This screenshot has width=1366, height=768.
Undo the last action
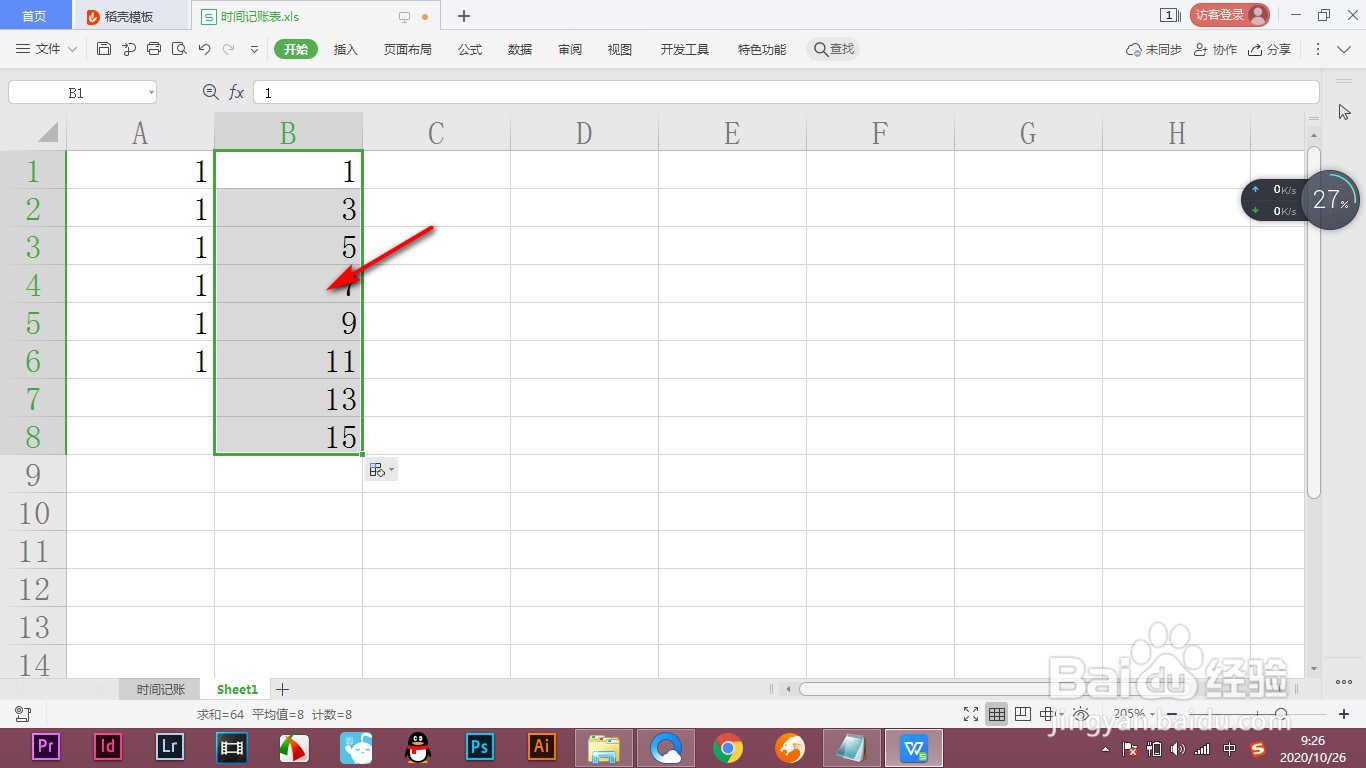tap(204, 49)
